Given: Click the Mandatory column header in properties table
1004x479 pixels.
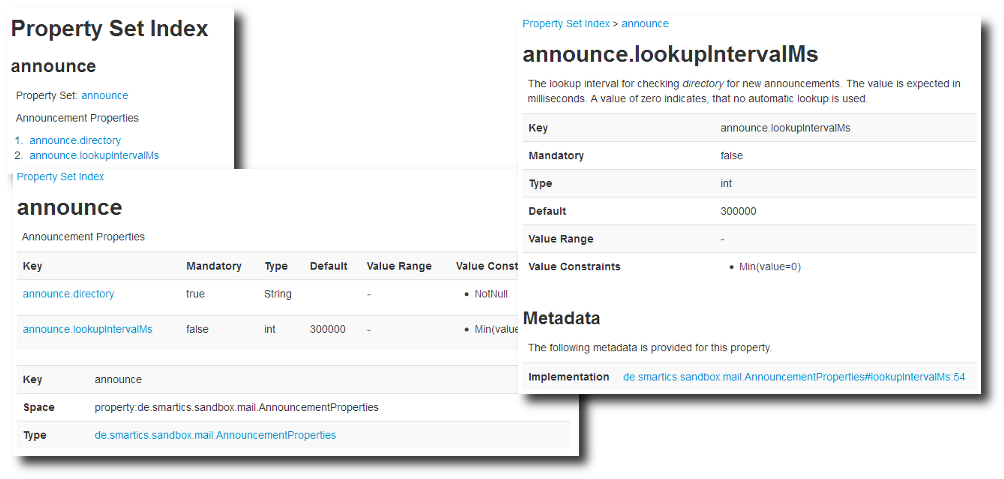Looking at the screenshot, I should click(213, 266).
